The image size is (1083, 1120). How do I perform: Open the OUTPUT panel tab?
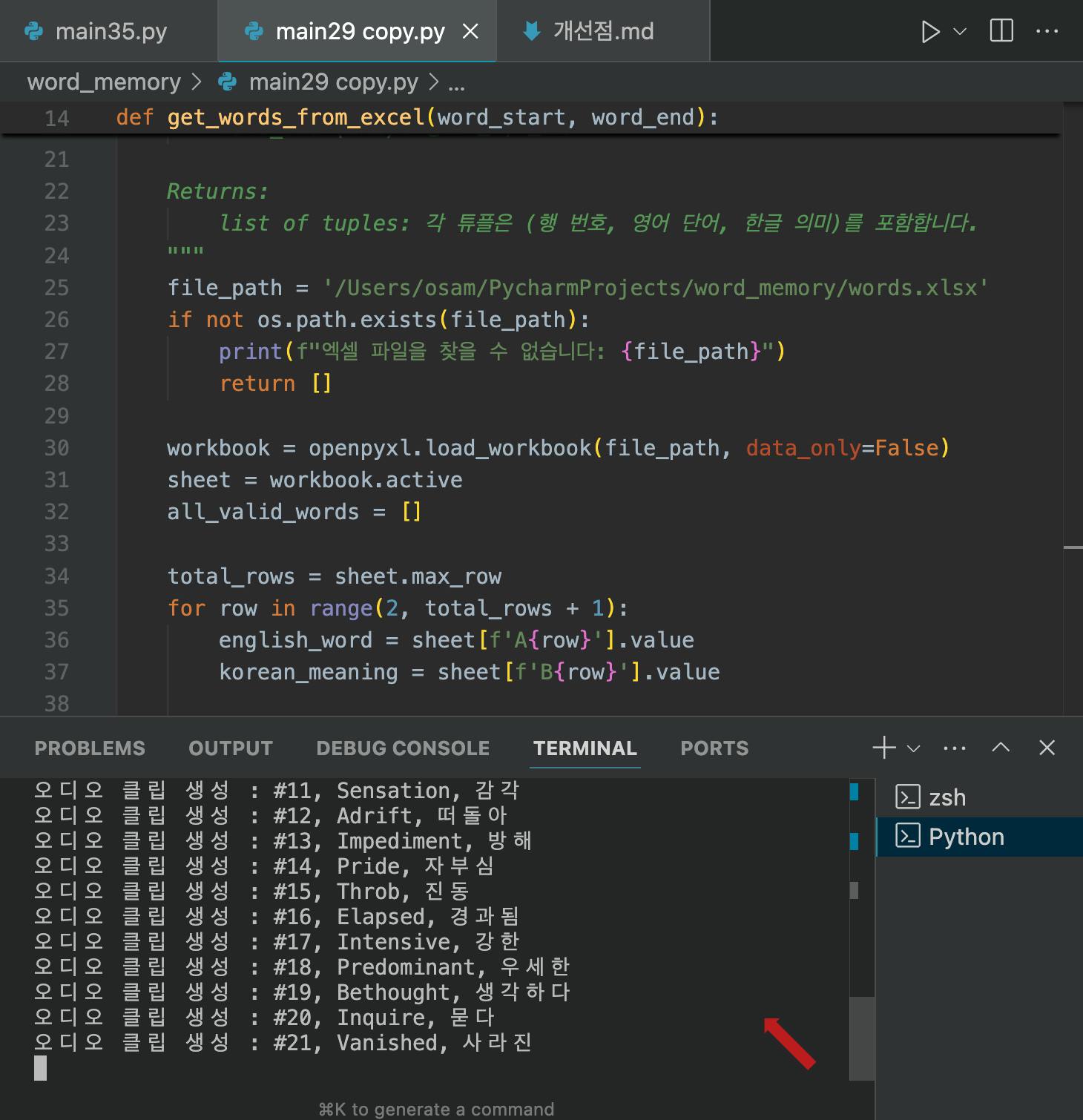click(x=231, y=748)
